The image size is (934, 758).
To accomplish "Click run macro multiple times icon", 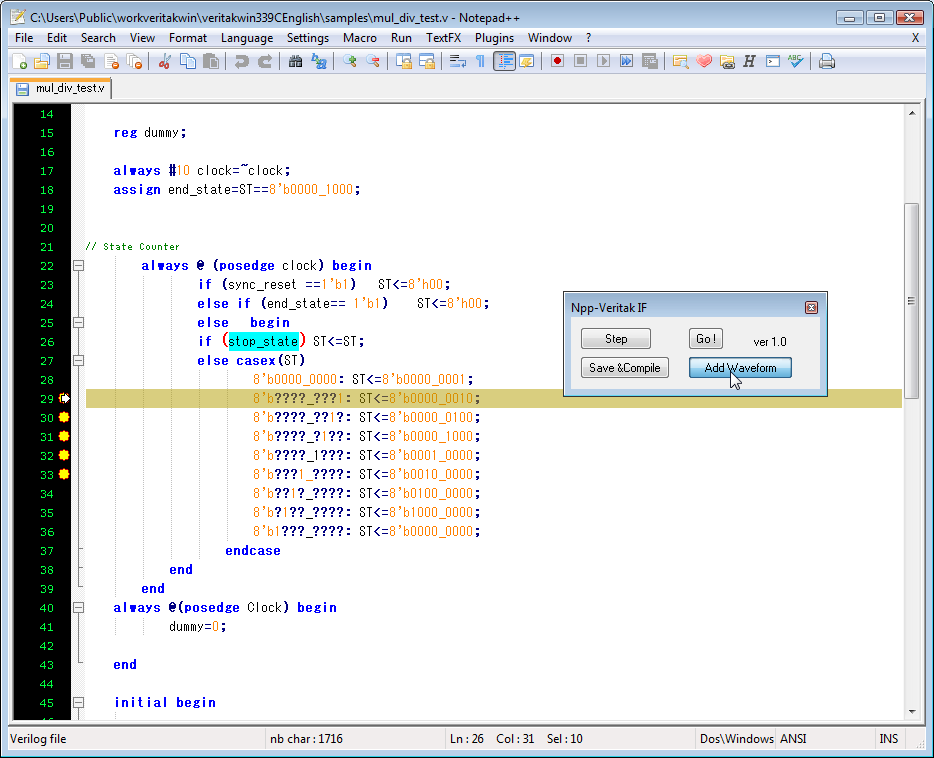I will click(627, 61).
